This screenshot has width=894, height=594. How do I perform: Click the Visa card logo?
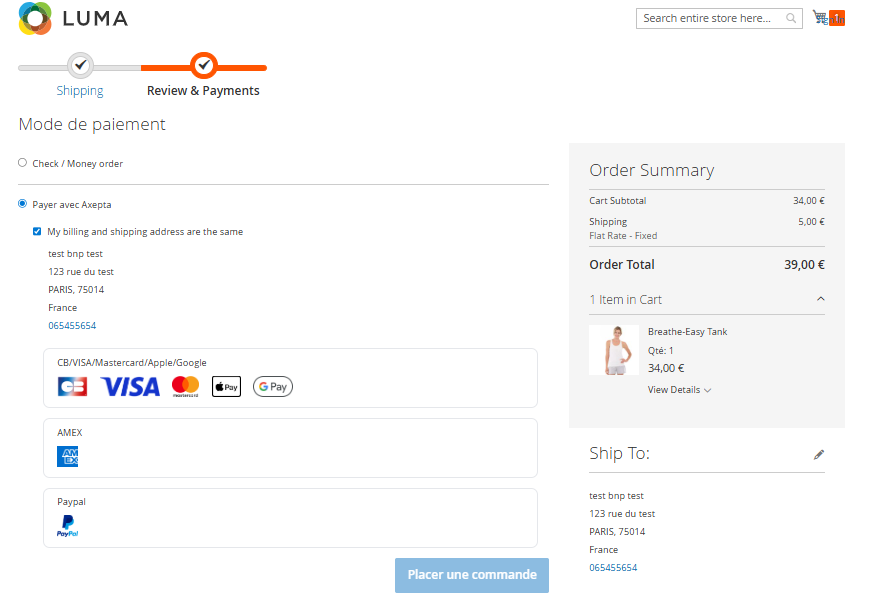tap(130, 386)
